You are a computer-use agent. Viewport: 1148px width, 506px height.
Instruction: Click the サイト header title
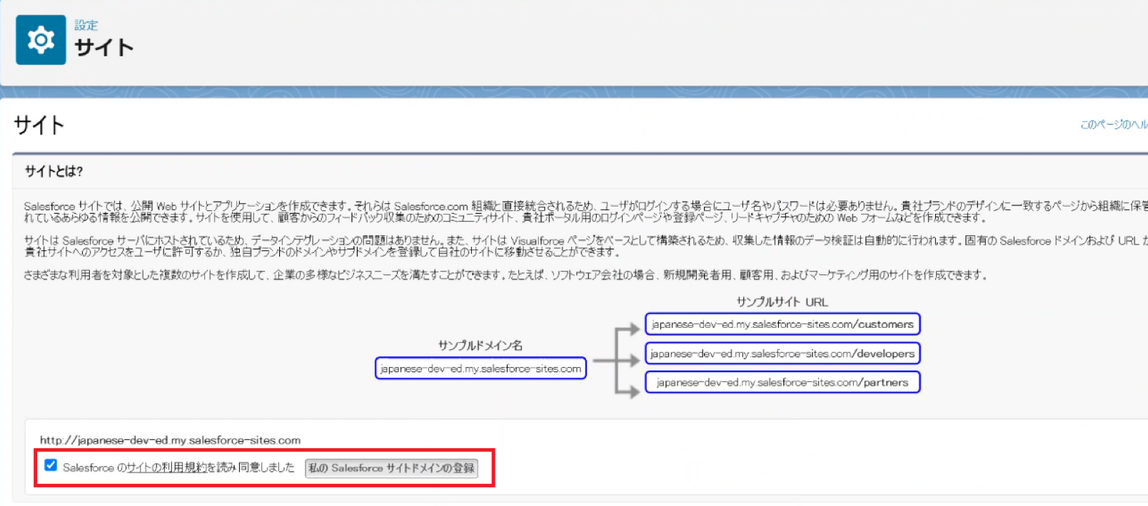(105, 47)
